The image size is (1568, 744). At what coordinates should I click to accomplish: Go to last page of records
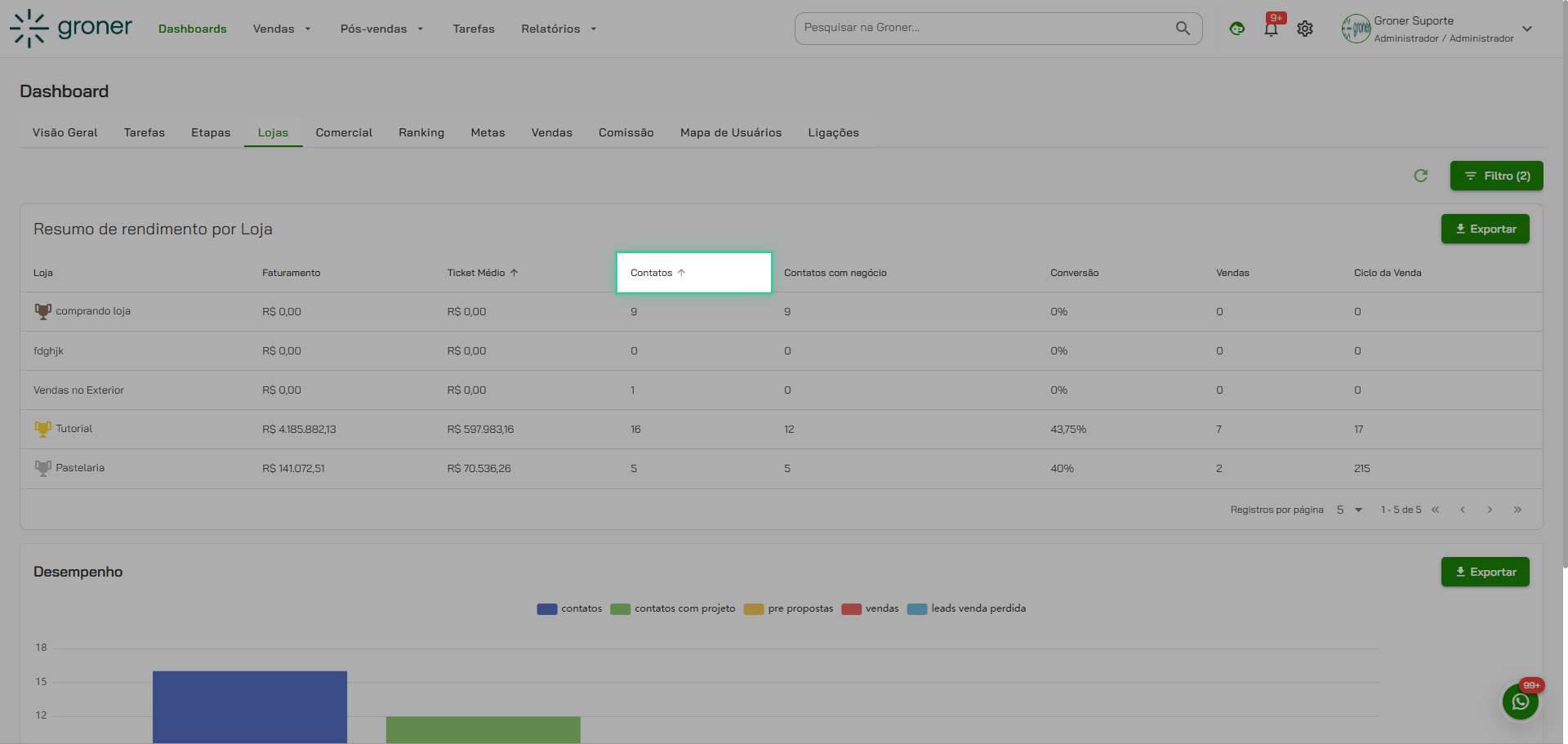pos(1517,510)
